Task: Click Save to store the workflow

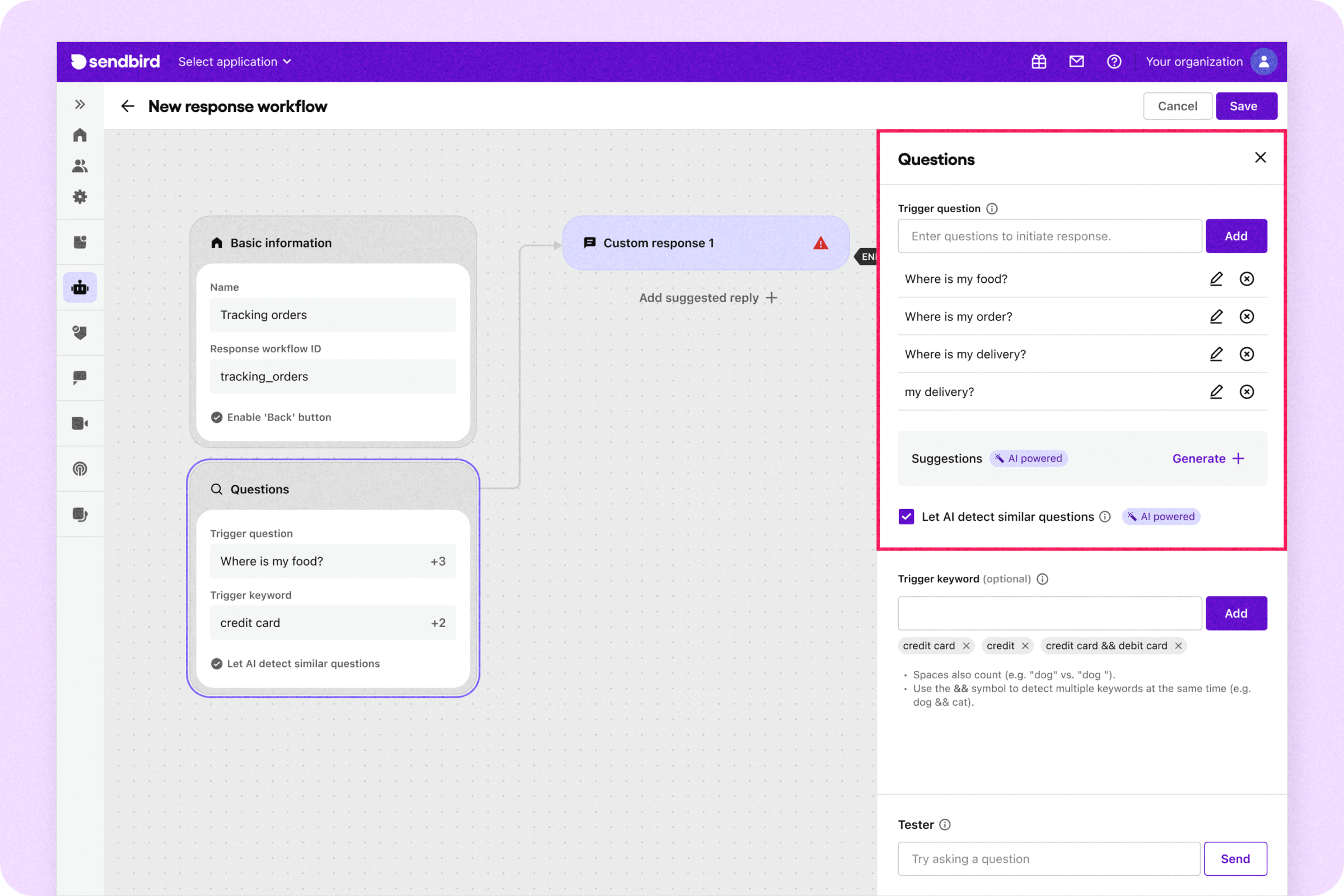Action: (x=1245, y=106)
